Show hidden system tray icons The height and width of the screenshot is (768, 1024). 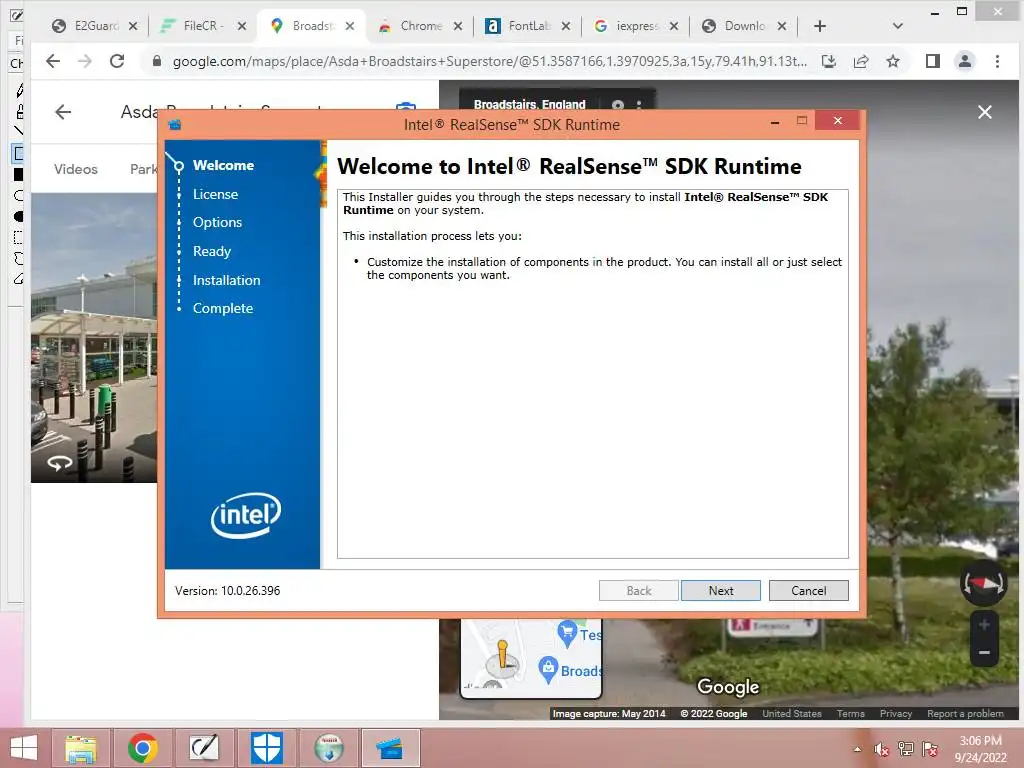(857, 750)
